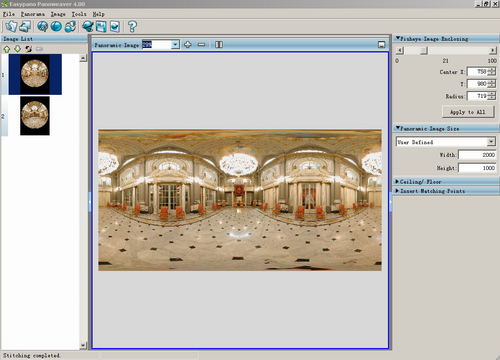Viewport: 500px width, 360px height.
Task: Click the grayed remove image icon
Action: click(x=39, y=49)
